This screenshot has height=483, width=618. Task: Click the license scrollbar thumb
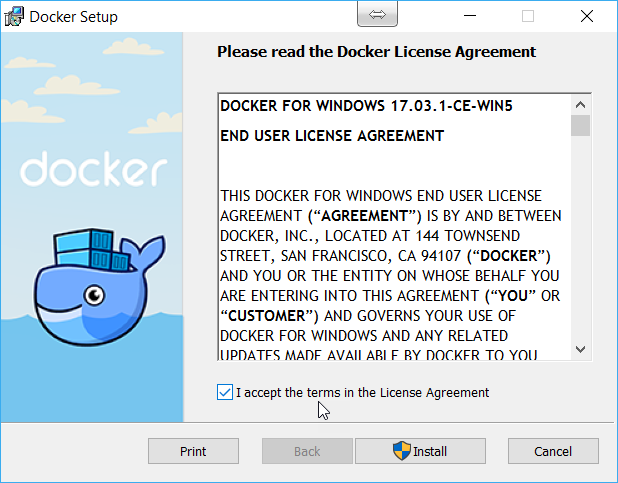[x=580, y=125]
